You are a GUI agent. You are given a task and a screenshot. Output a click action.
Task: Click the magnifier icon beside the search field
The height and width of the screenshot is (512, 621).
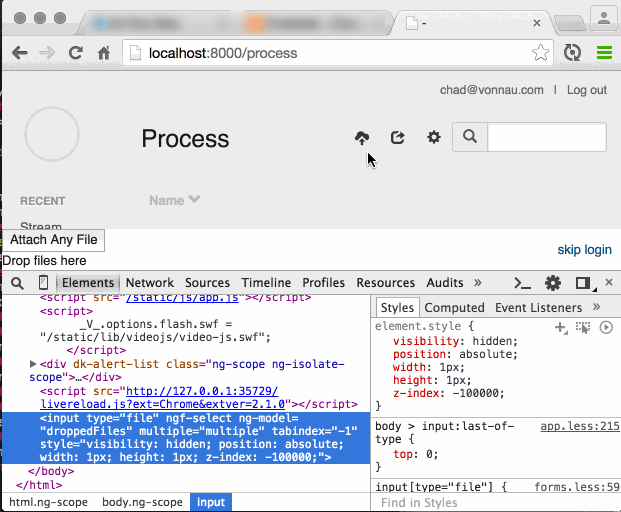tap(470, 137)
